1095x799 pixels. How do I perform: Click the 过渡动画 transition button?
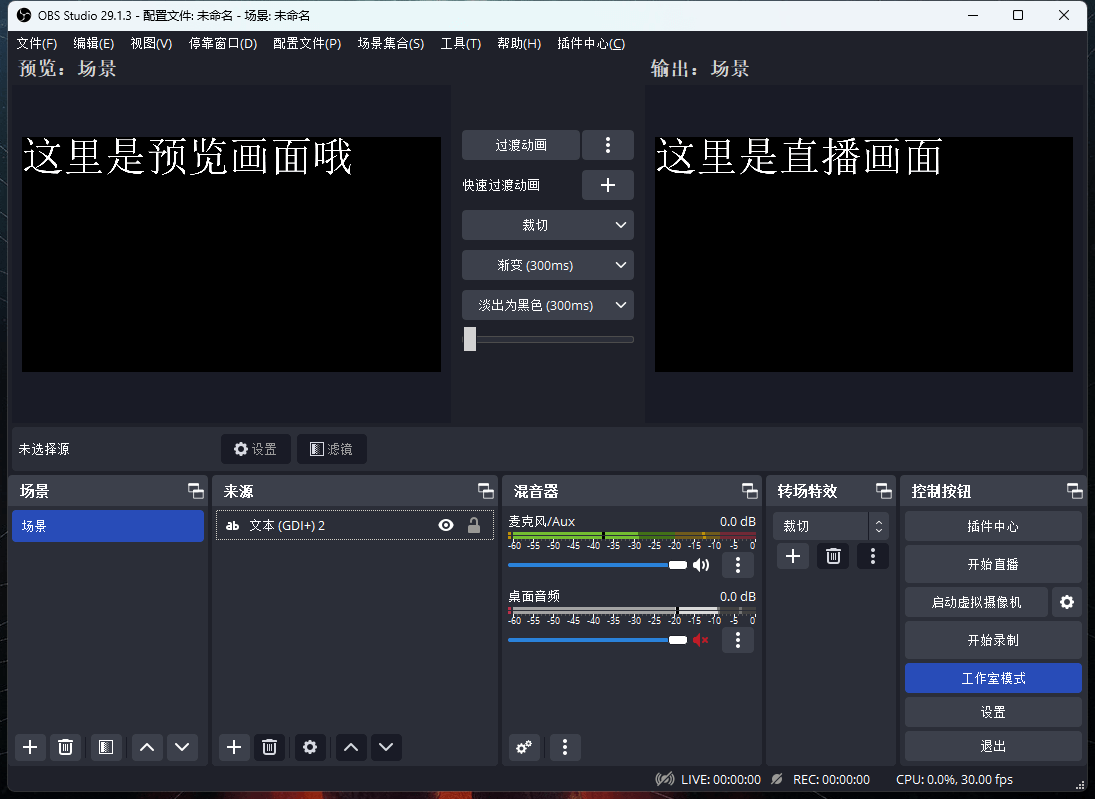pos(521,145)
